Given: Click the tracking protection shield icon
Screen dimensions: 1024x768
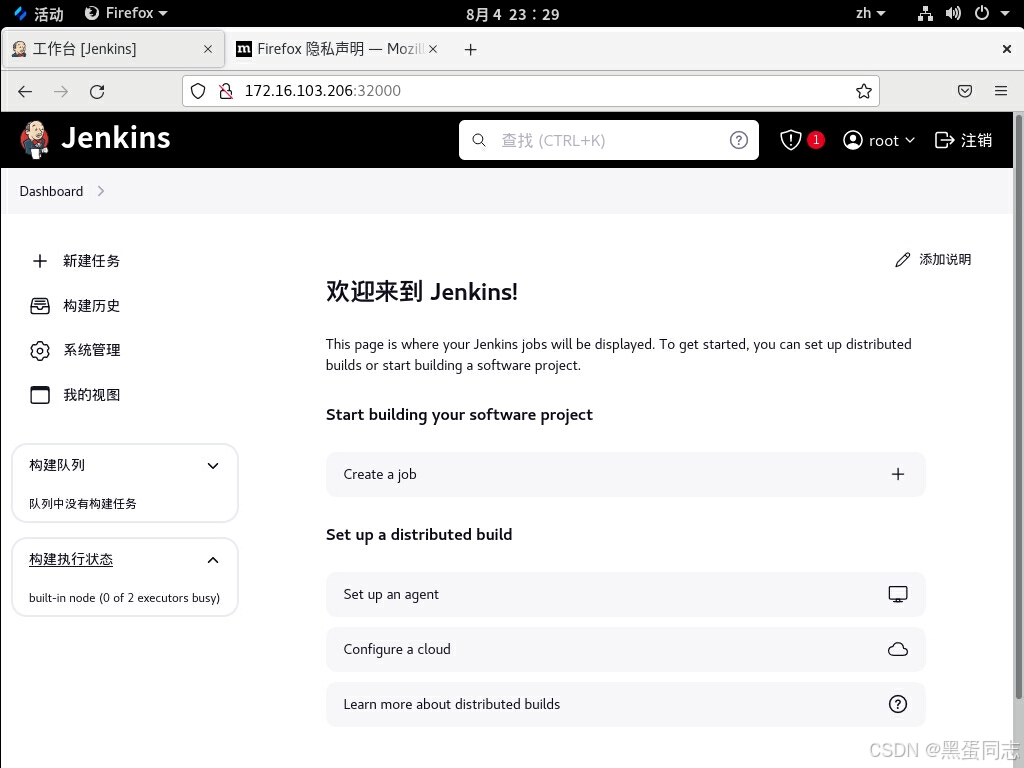Looking at the screenshot, I should pyautogui.click(x=198, y=91).
